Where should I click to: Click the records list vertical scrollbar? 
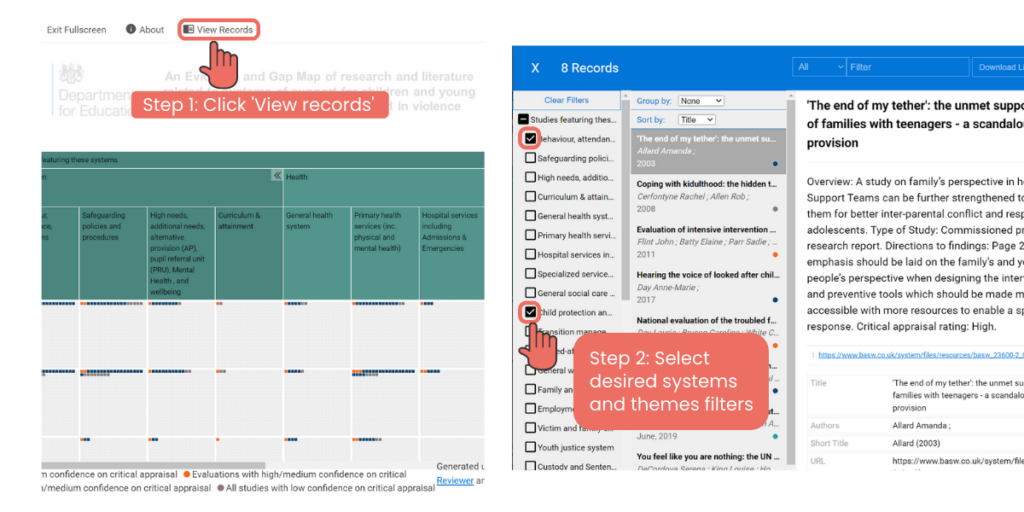tap(792, 281)
